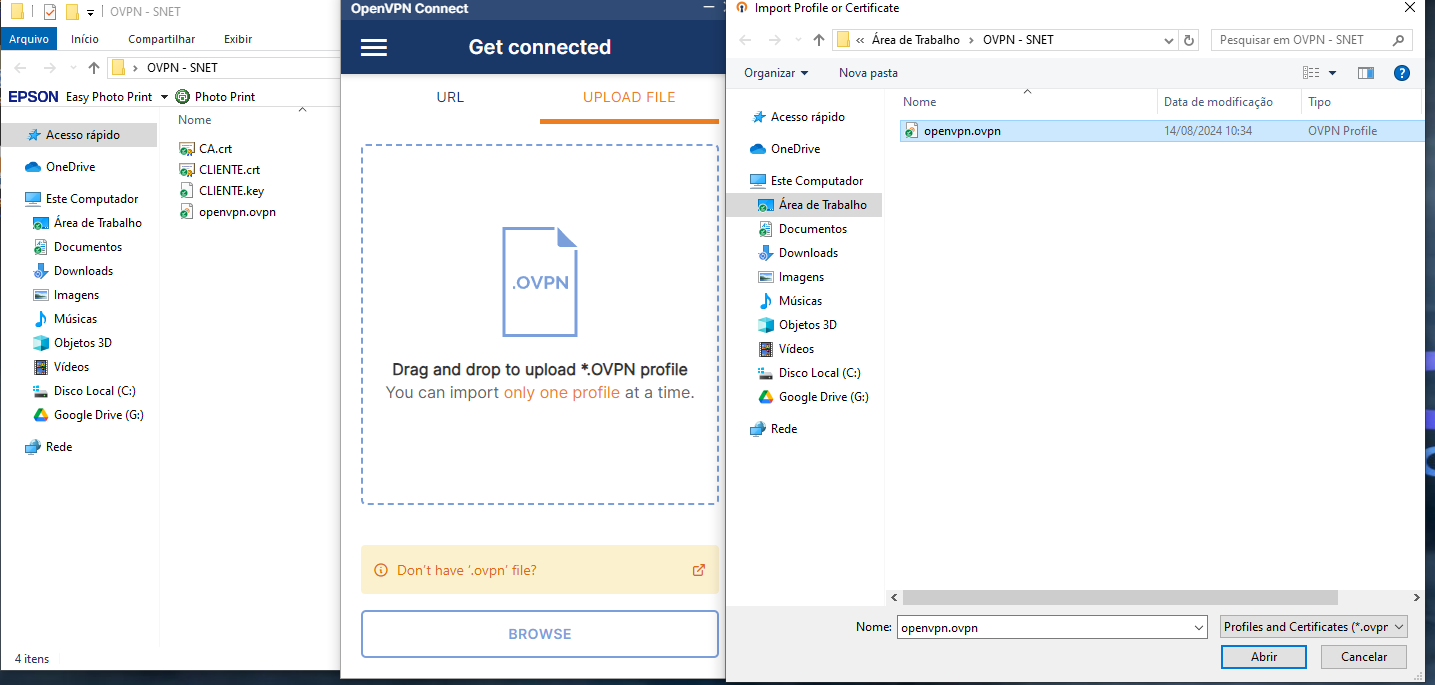Screen dimensions: 1435x685
Task: Click the back arrow in import dialog navigation
Action: [744, 40]
